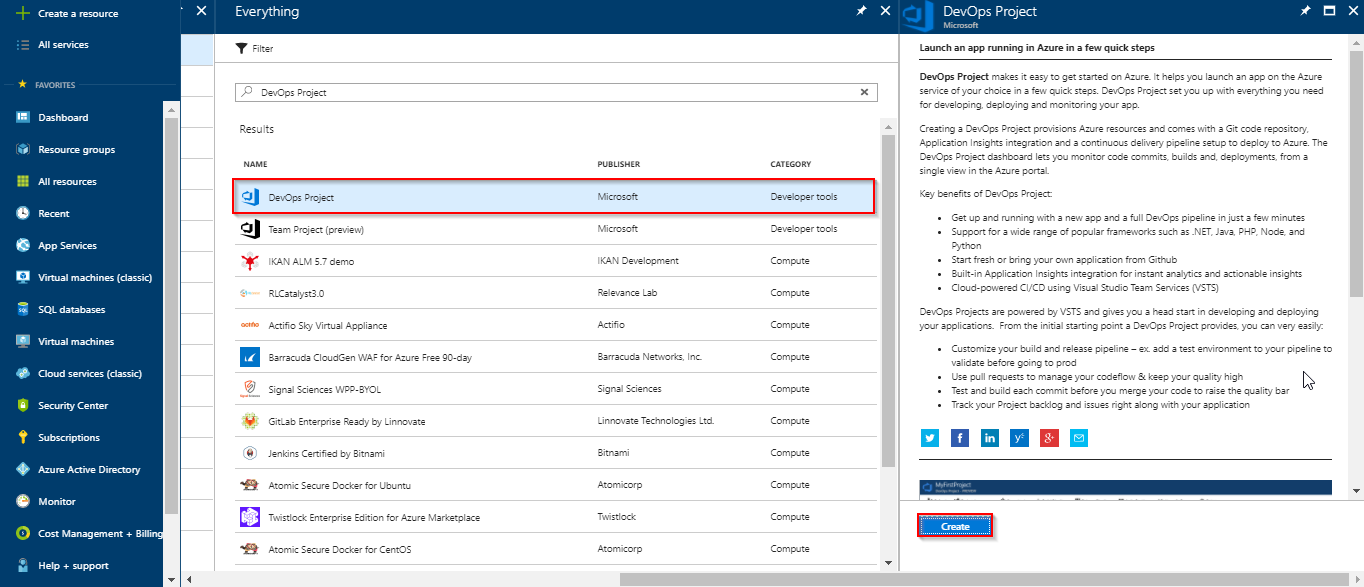1364x587 pixels.
Task: Close the Everything blade
Action: pyautogui.click(x=885, y=11)
